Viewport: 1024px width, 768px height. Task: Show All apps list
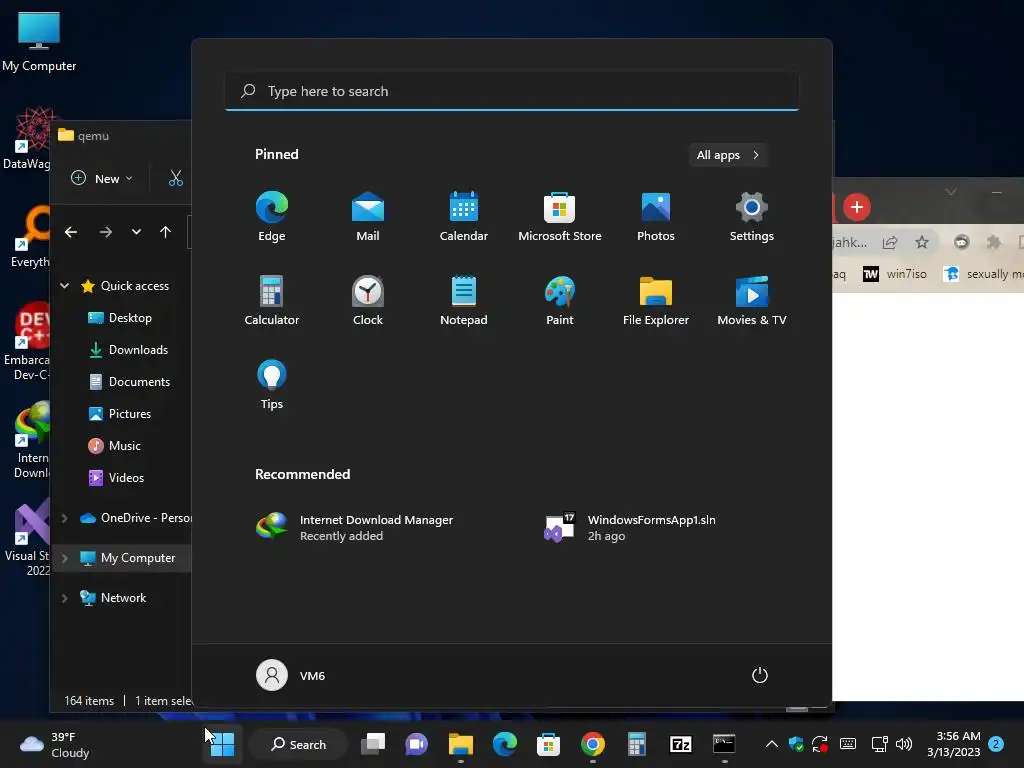(728, 155)
